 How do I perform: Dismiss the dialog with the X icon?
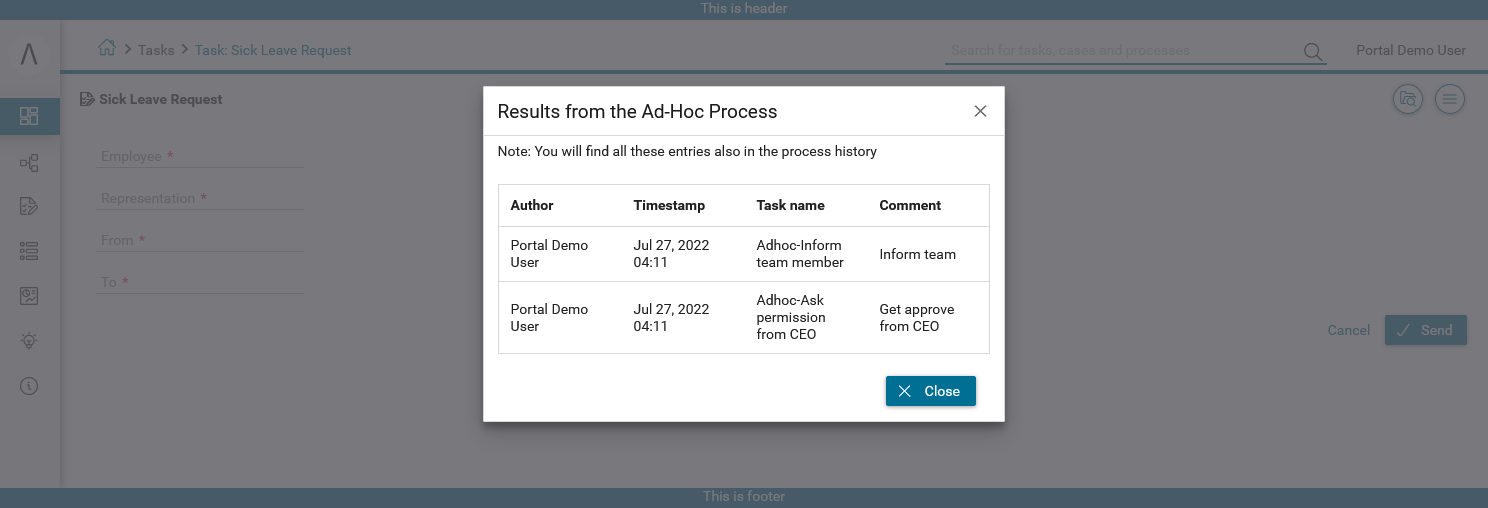980,111
